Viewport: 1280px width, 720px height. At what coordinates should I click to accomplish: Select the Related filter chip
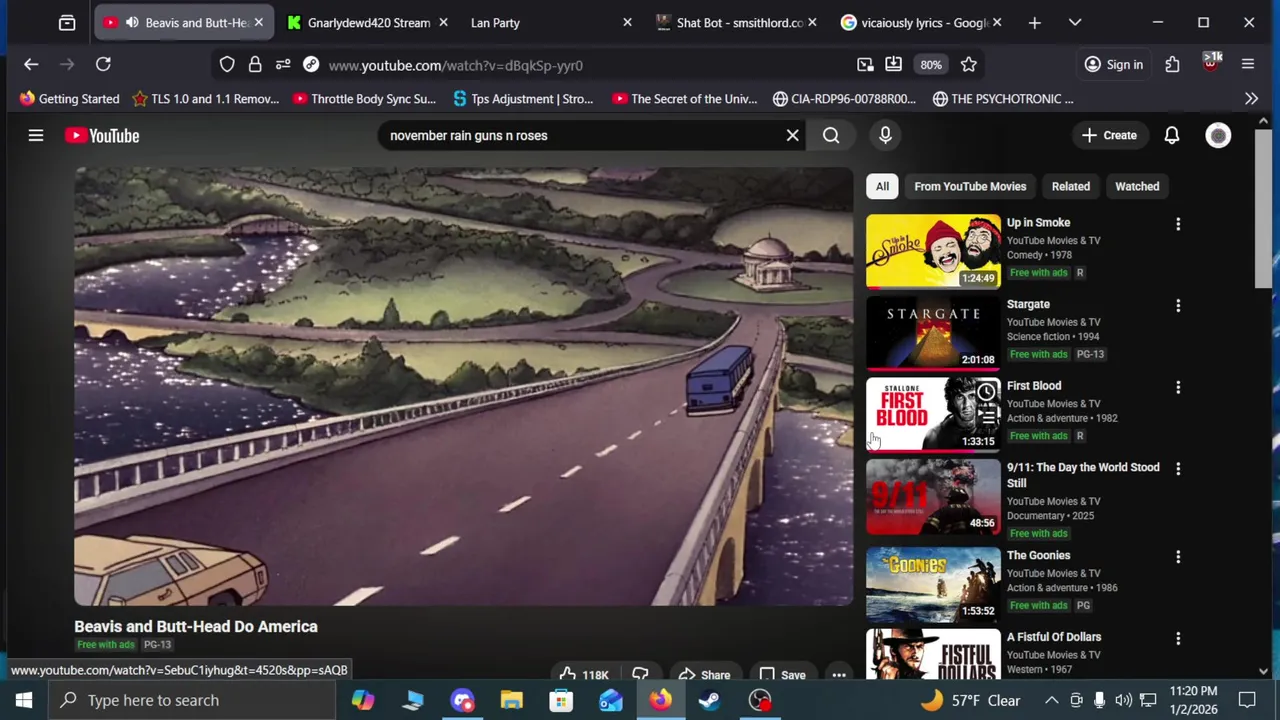[x=1070, y=186]
